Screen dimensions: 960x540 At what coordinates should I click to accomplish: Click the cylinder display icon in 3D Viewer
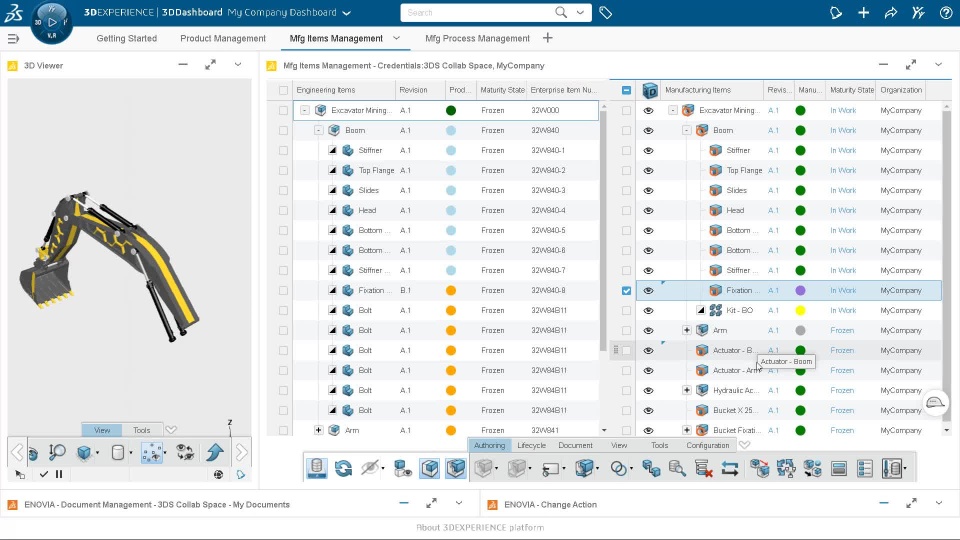[118, 452]
